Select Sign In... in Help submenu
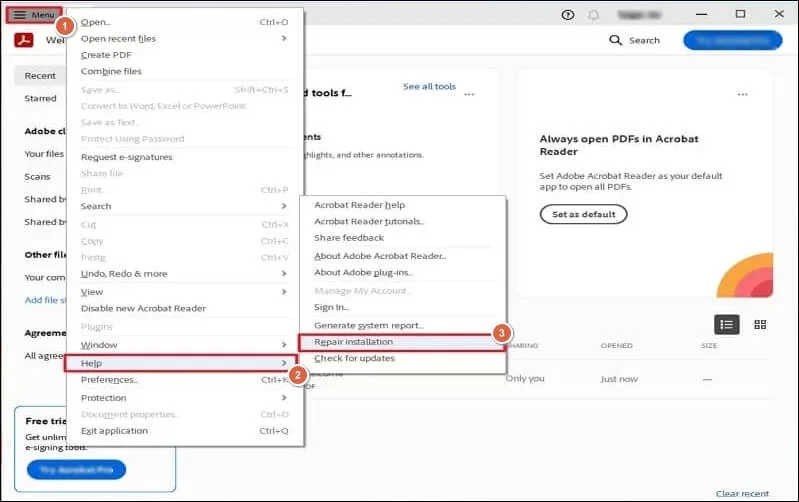The image size is (799, 502). 403,307
